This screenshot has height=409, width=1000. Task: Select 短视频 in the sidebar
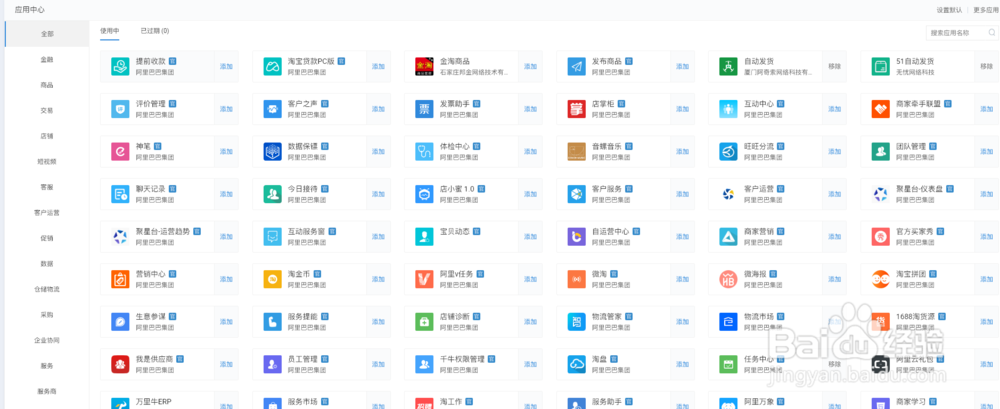(47, 161)
